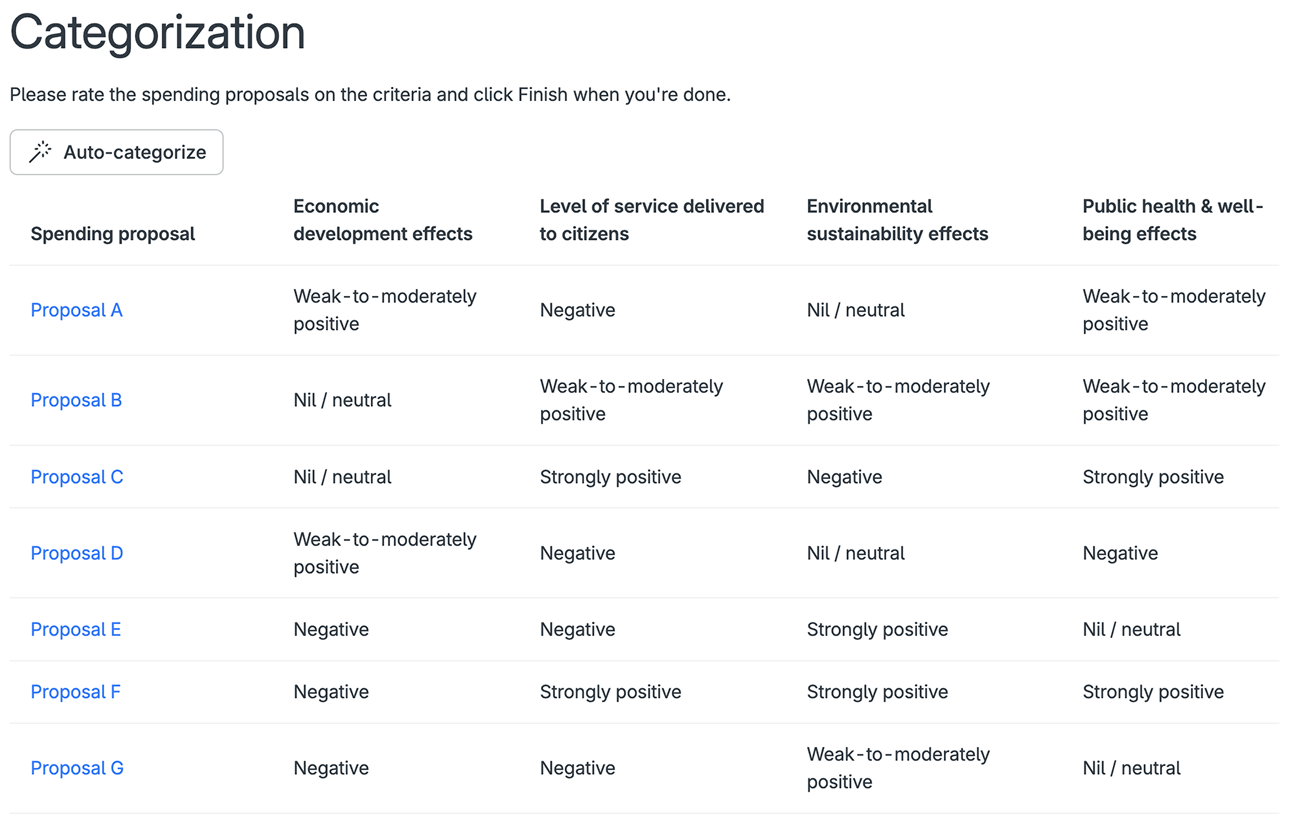Viewport: 1291px width, 818px height.
Task: Click Proposal C's Strongly positive service rating
Action: [610, 477]
